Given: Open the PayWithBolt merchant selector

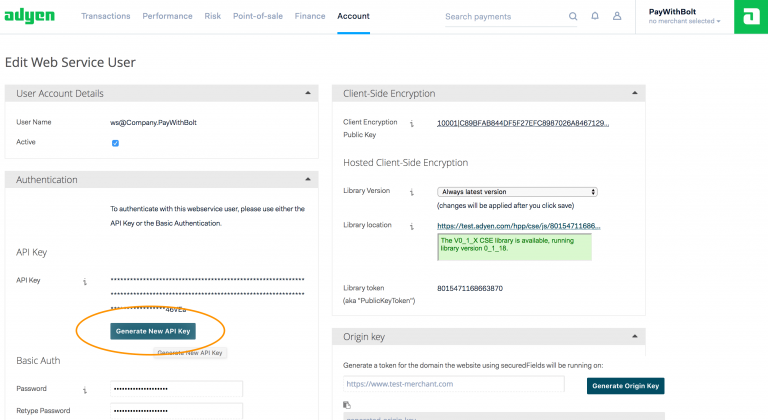Looking at the screenshot, I should (684, 16).
